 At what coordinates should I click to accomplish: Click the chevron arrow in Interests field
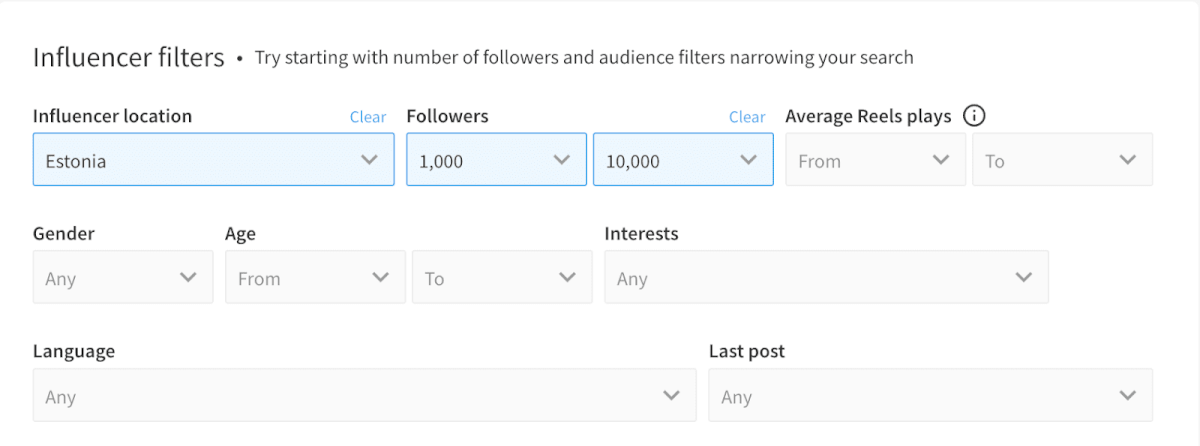click(x=1023, y=277)
